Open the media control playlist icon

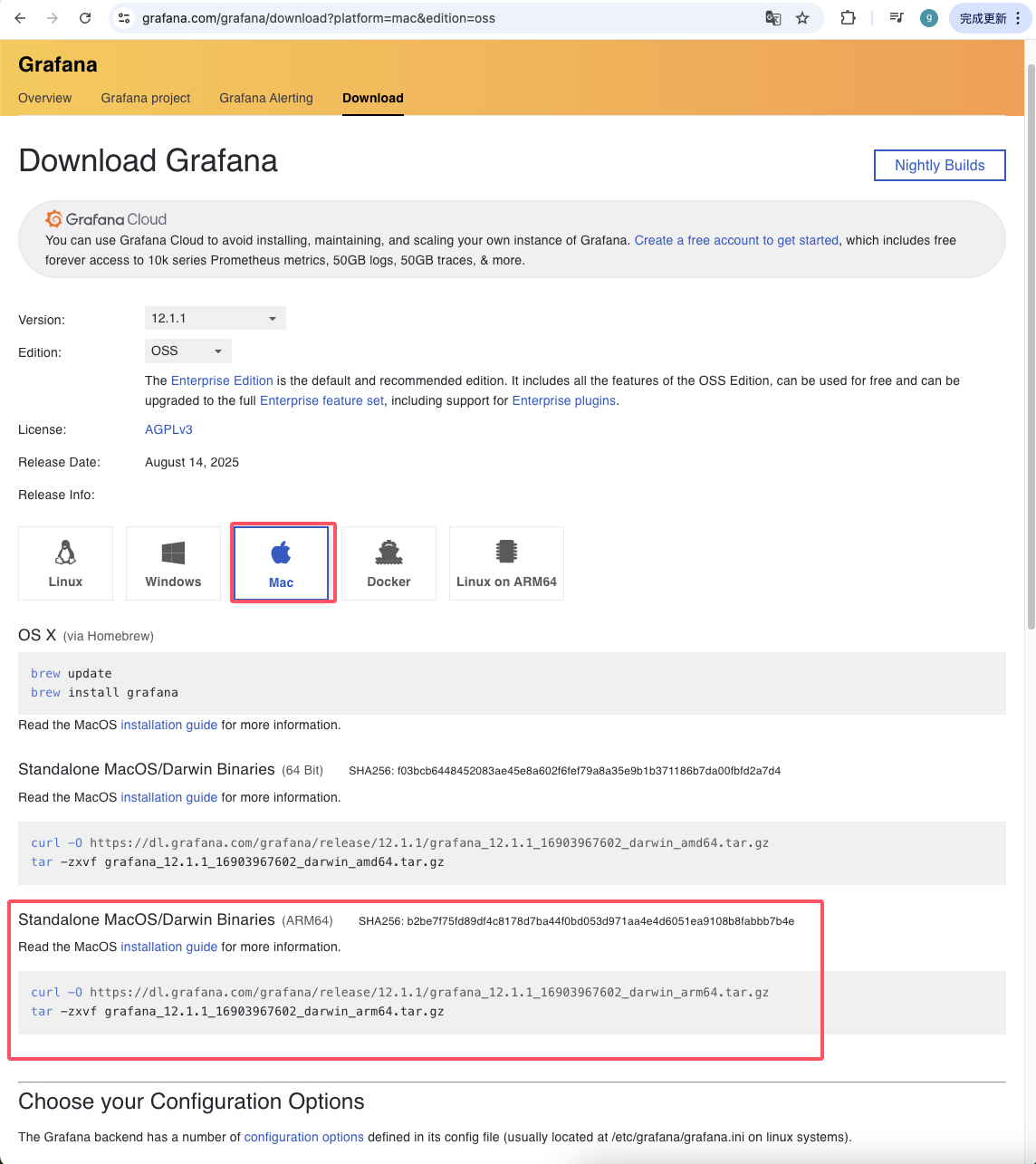click(x=897, y=18)
